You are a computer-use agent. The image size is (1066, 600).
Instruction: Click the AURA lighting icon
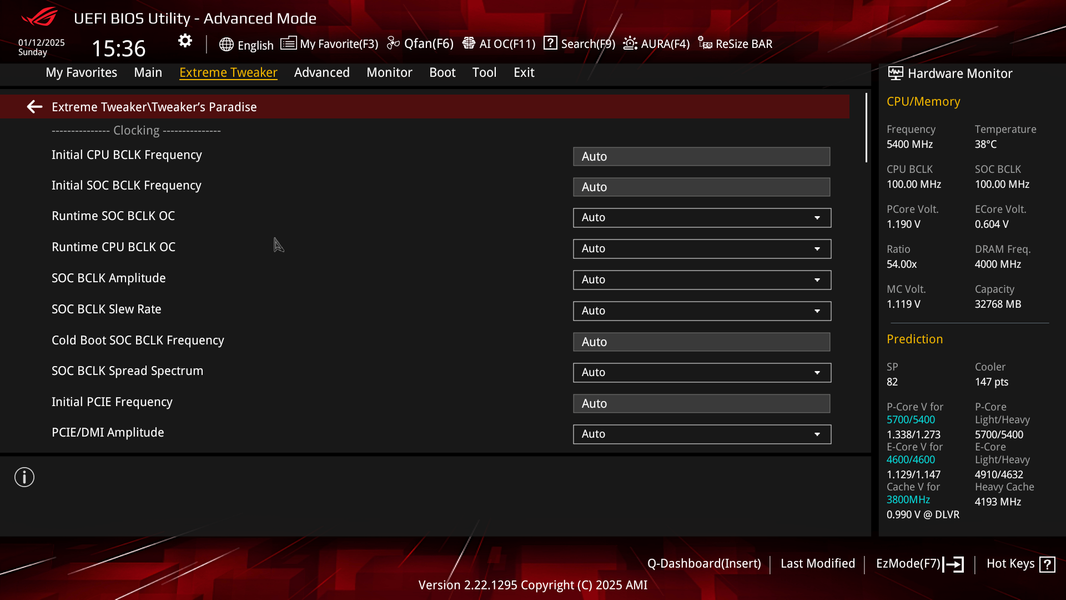[630, 43]
